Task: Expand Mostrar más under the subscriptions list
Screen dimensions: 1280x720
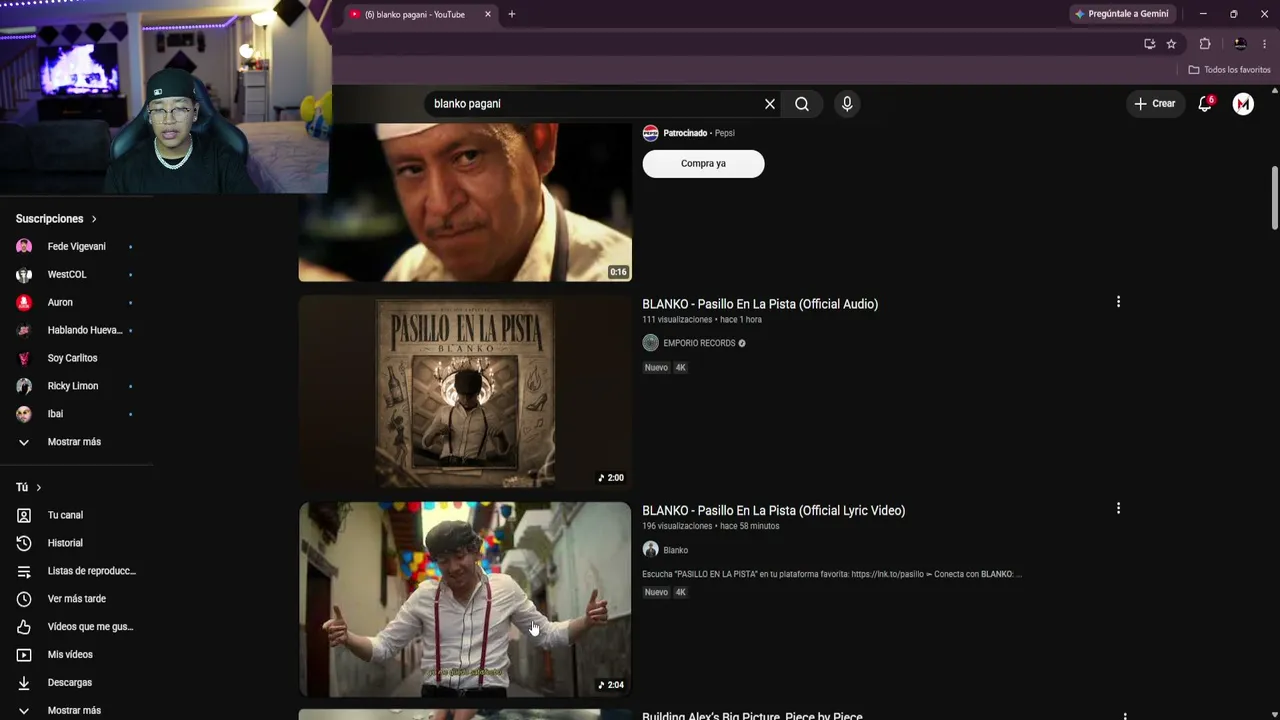Action: click(76, 442)
